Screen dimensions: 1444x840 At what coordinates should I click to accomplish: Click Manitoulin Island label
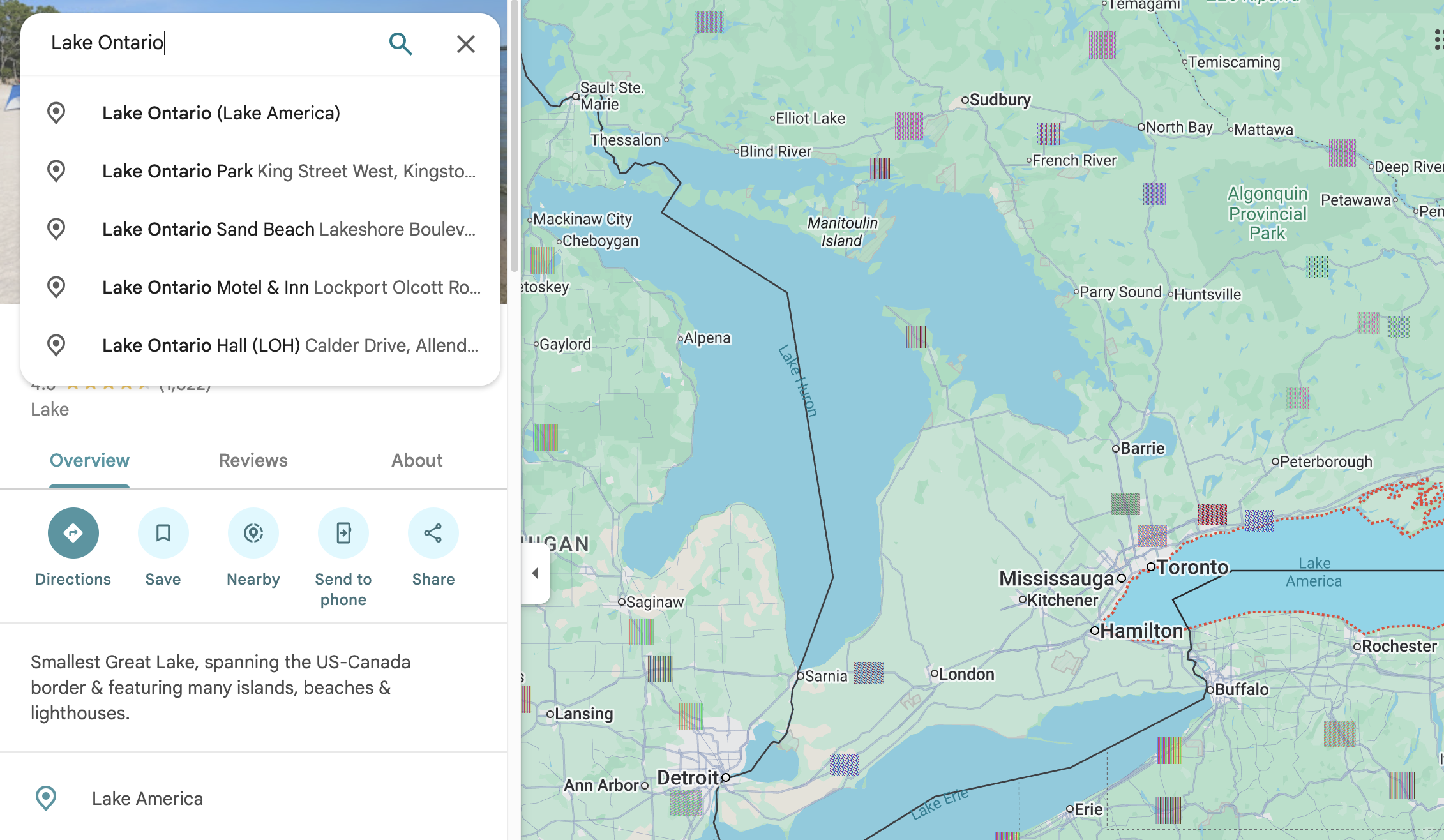(842, 232)
